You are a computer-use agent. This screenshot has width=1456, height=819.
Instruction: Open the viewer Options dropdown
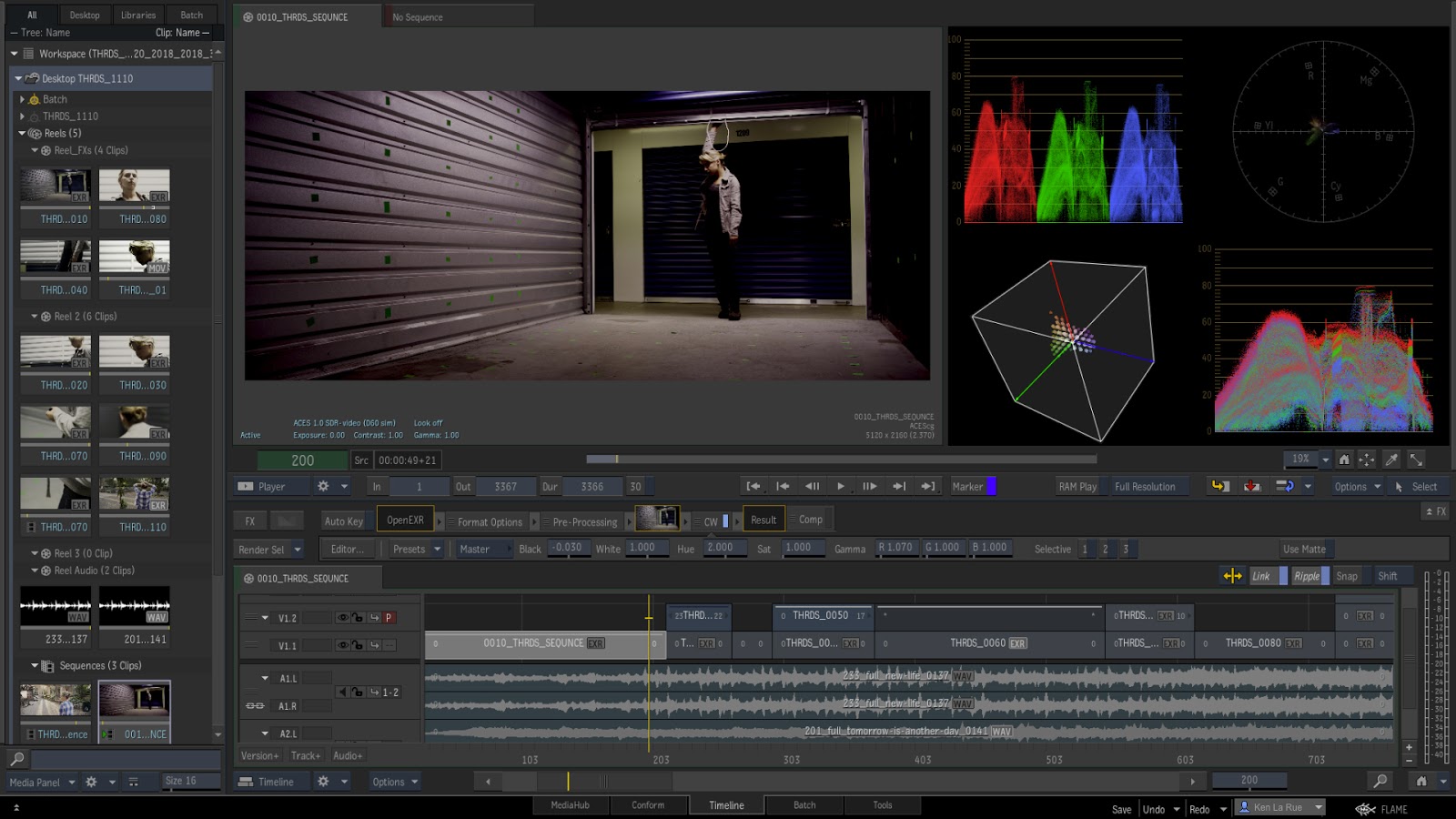click(x=1357, y=487)
